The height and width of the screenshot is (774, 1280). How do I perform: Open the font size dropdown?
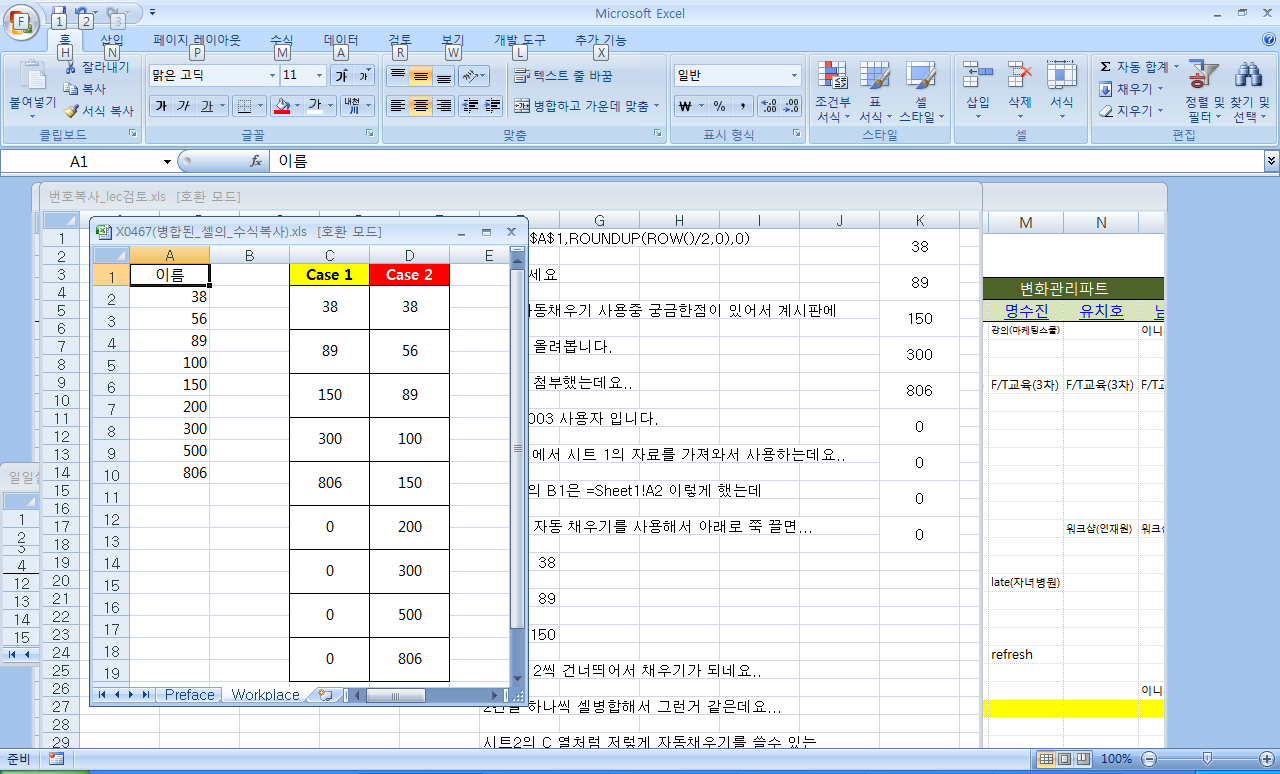(x=319, y=76)
